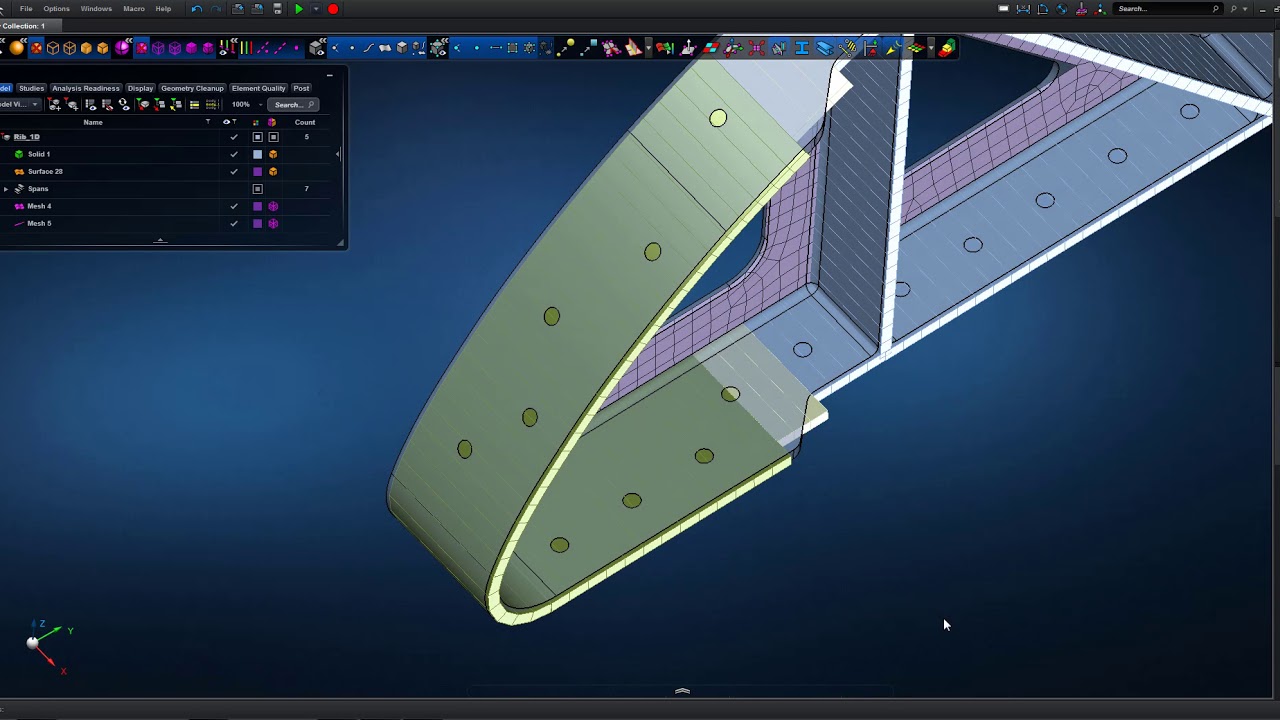Image resolution: width=1280 pixels, height=720 pixels.
Task: Click the purple color swatch for Surface 28
Action: [257, 171]
